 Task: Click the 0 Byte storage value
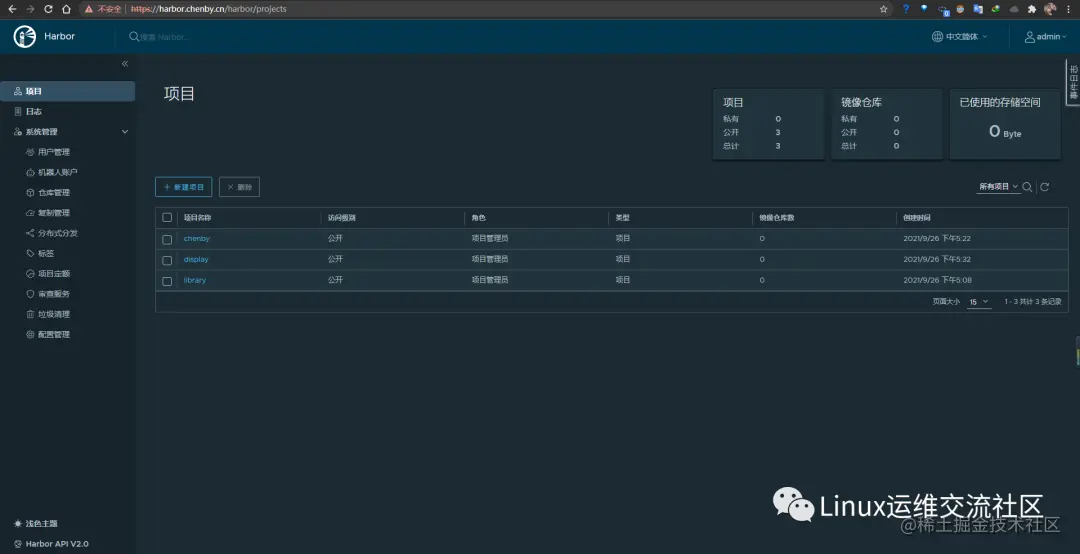click(x=1005, y=131)
